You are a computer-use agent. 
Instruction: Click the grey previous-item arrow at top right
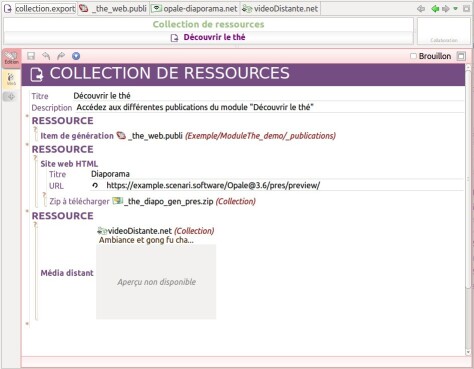pos(421,9)
